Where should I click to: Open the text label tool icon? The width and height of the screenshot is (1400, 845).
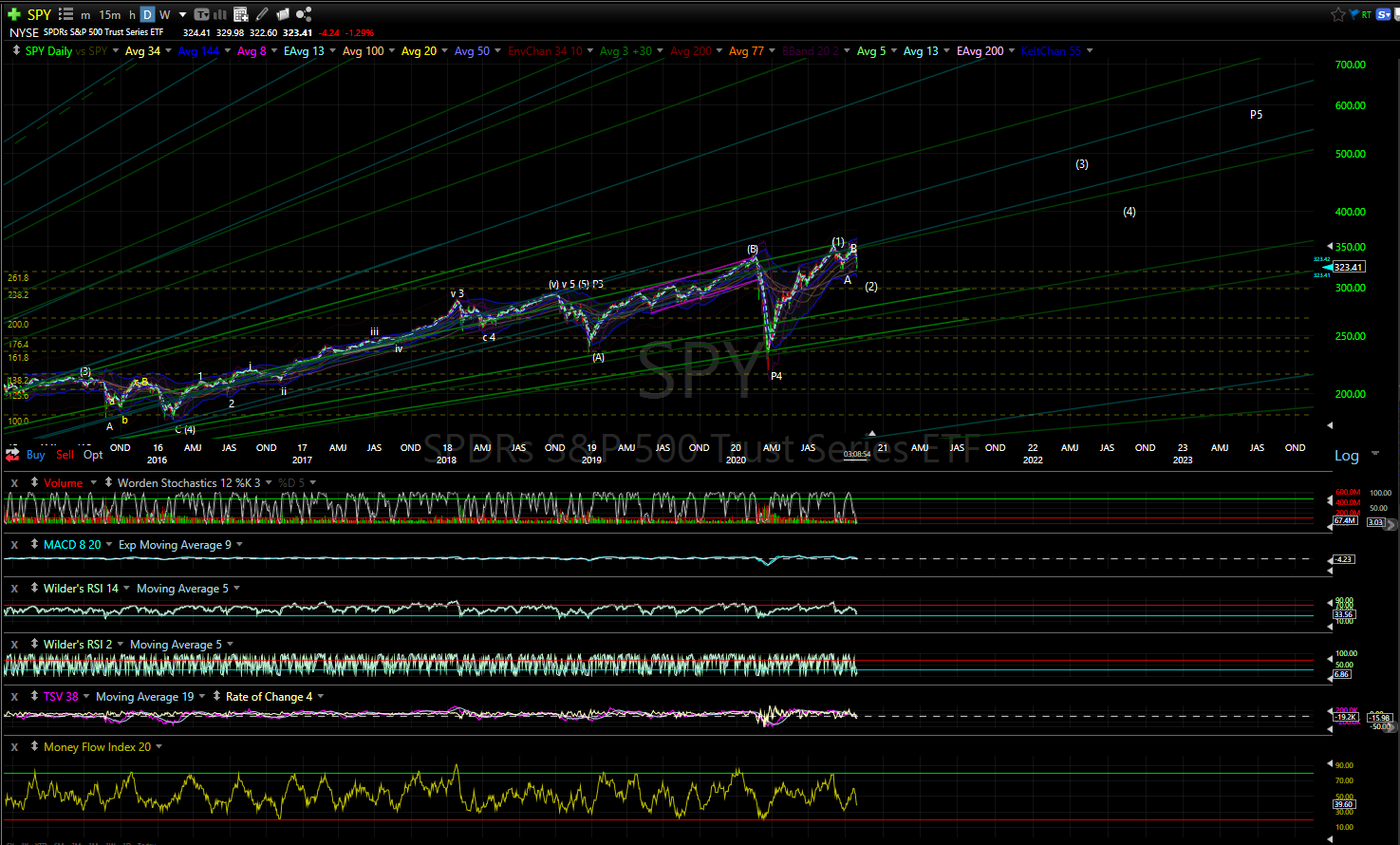click(201, 14)
